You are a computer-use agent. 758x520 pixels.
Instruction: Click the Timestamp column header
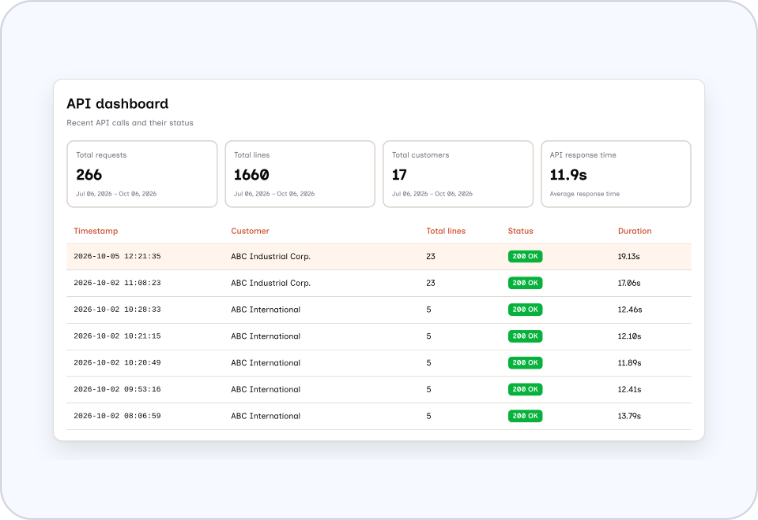click(96, 231)
